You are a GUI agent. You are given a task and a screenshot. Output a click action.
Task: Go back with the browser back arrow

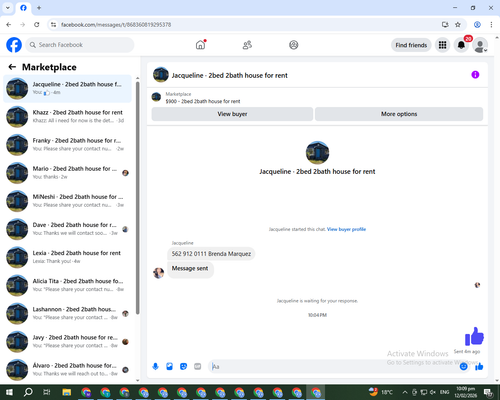[x=9, y=25]
